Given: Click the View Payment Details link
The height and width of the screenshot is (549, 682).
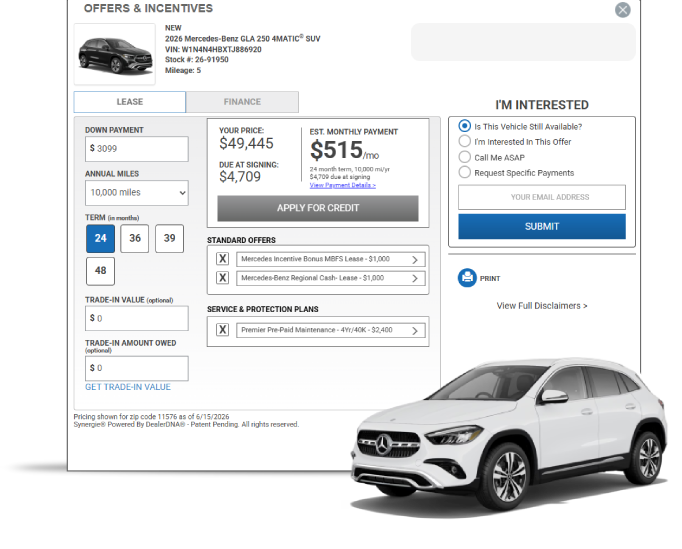Looking at the screenshot, I should (x=343, y=185).
